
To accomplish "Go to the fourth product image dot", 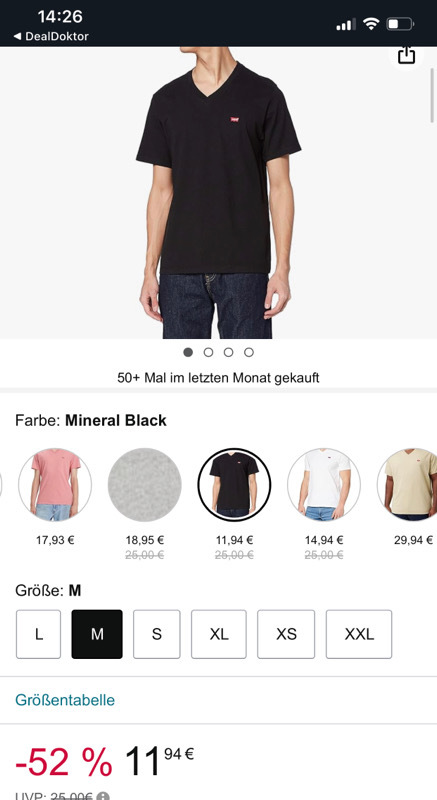I will tap(249, 352).
